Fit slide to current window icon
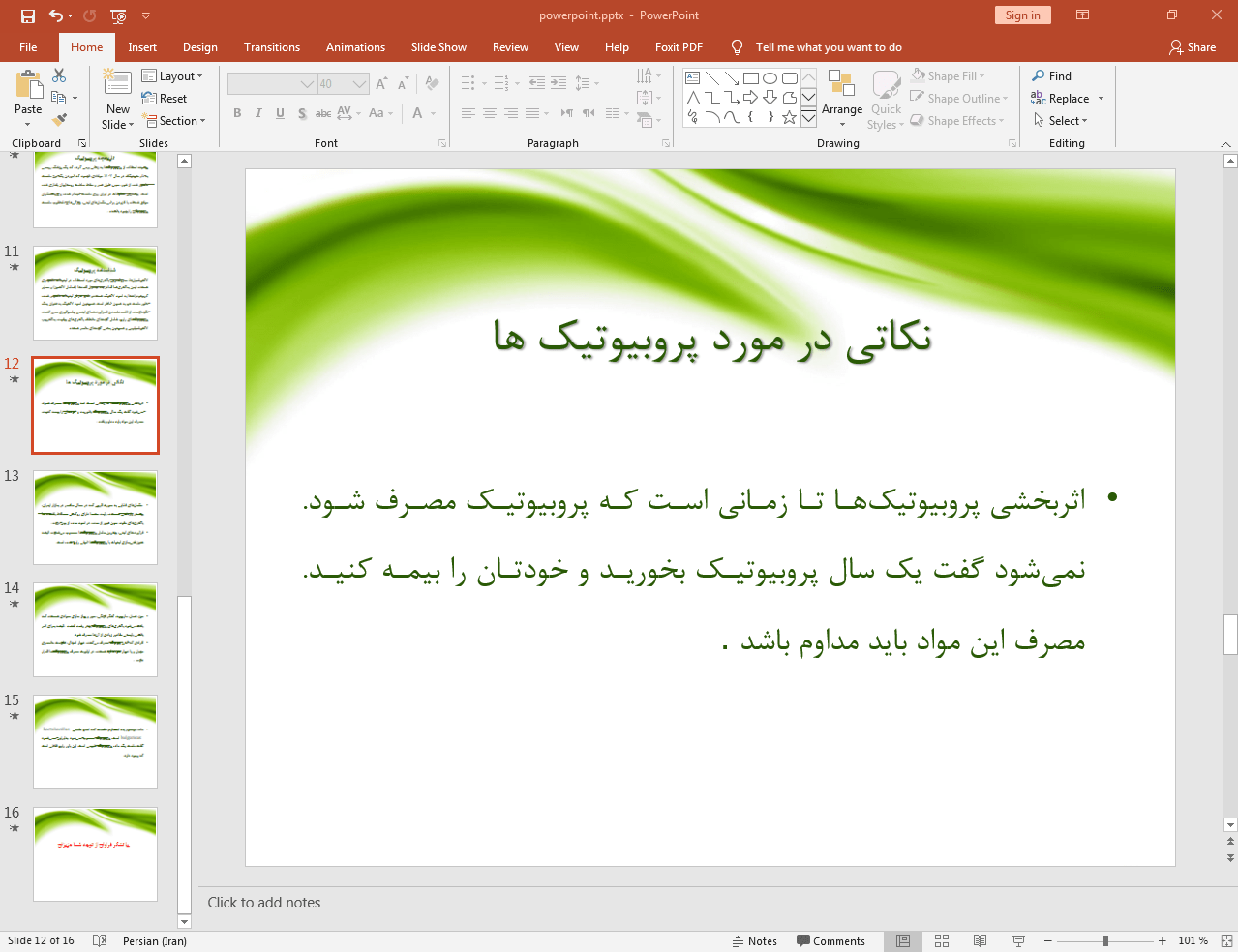This screenshot has height=952, width=1238. click(x=1226, y=940)
